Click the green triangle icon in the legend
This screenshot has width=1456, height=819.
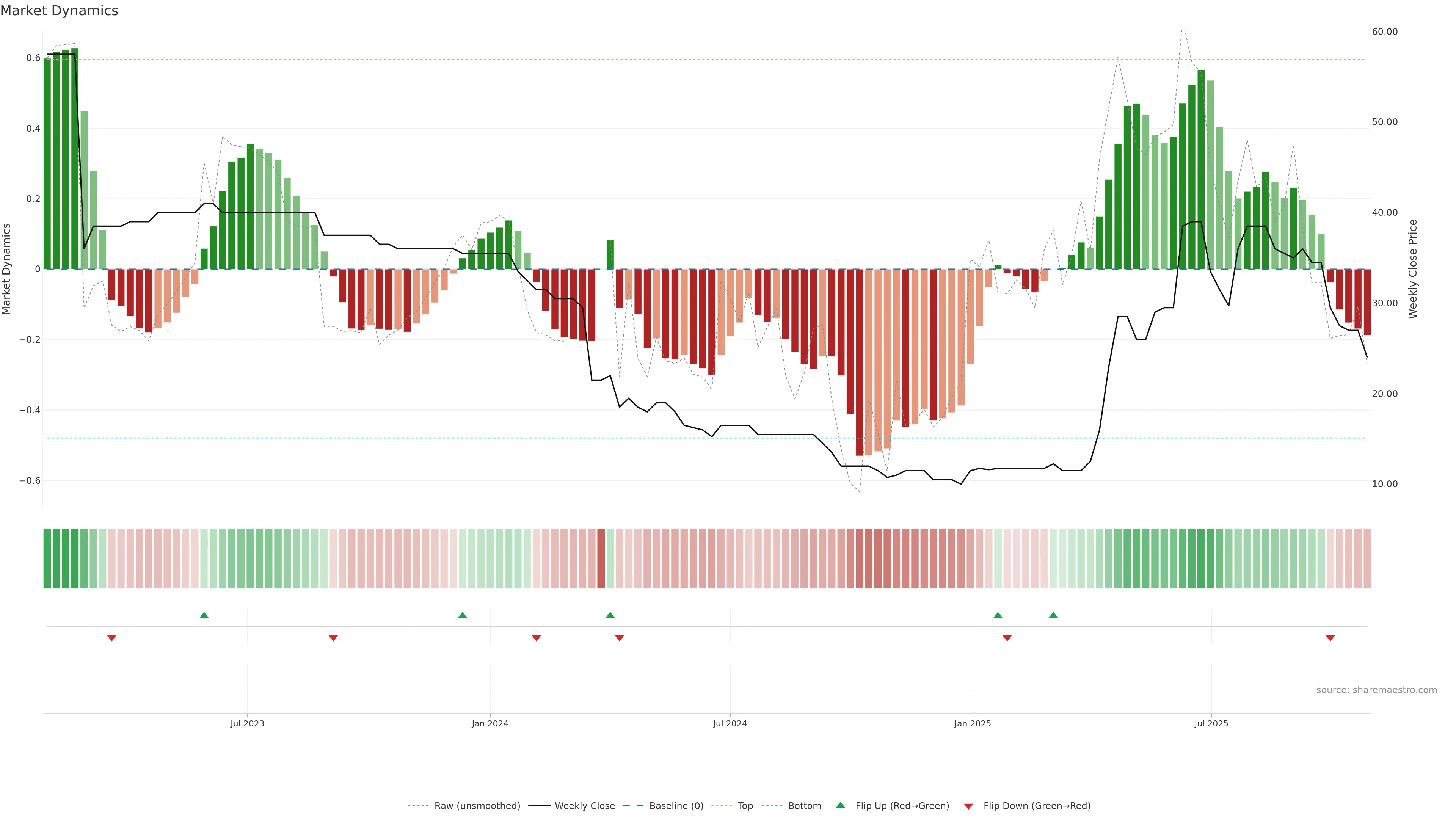(841, 805)
